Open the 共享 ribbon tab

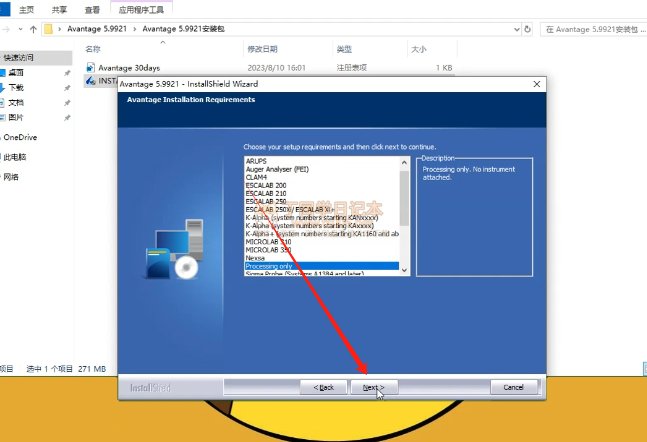pos(59,9)
